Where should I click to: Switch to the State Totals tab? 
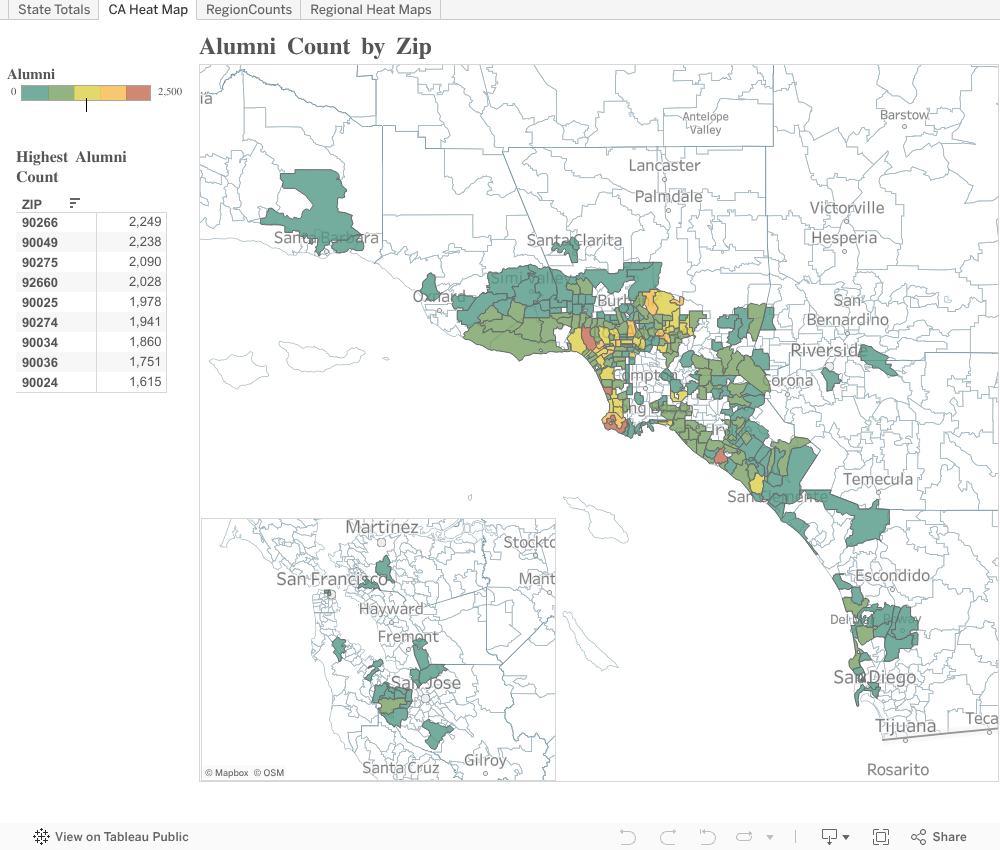point(54,10)
